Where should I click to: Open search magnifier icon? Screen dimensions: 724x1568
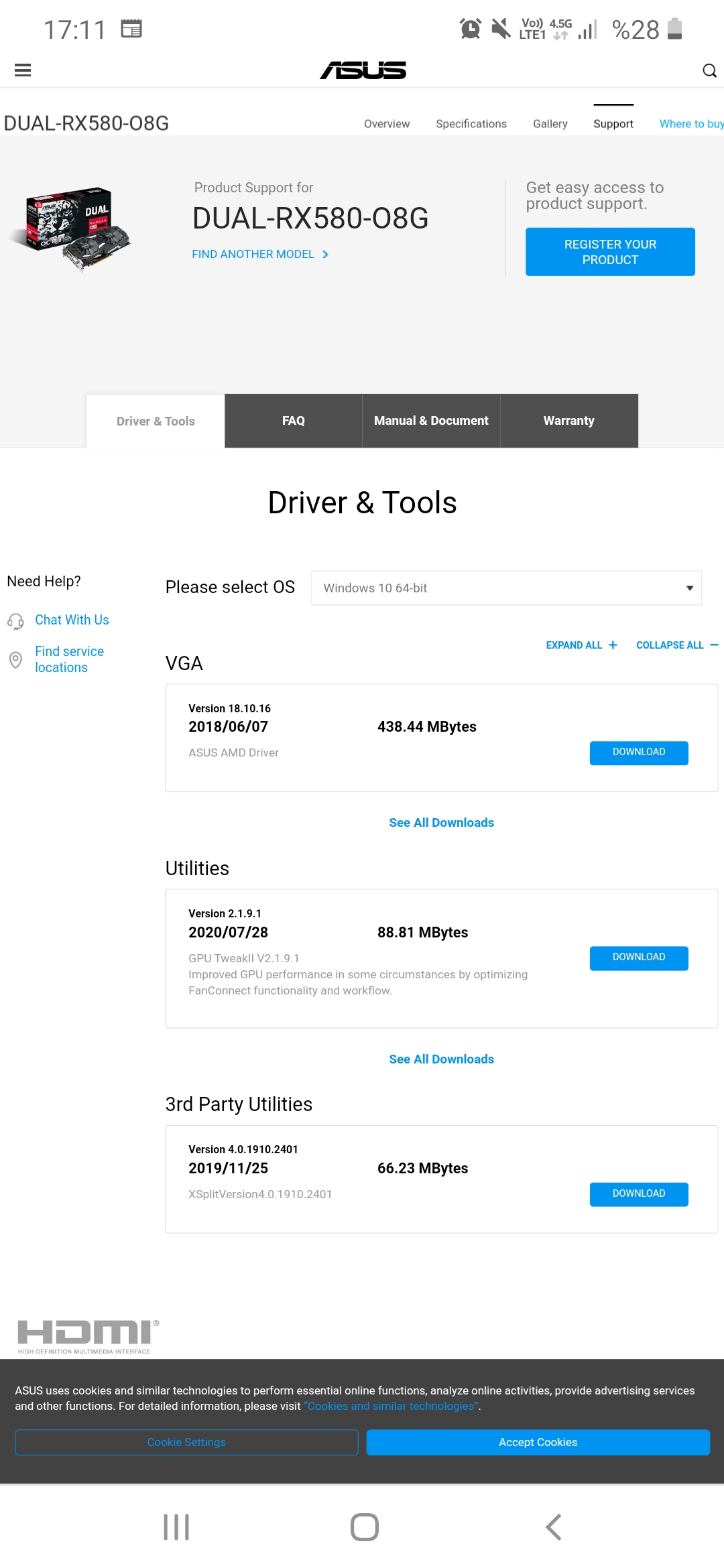click(x=709, y=70)
